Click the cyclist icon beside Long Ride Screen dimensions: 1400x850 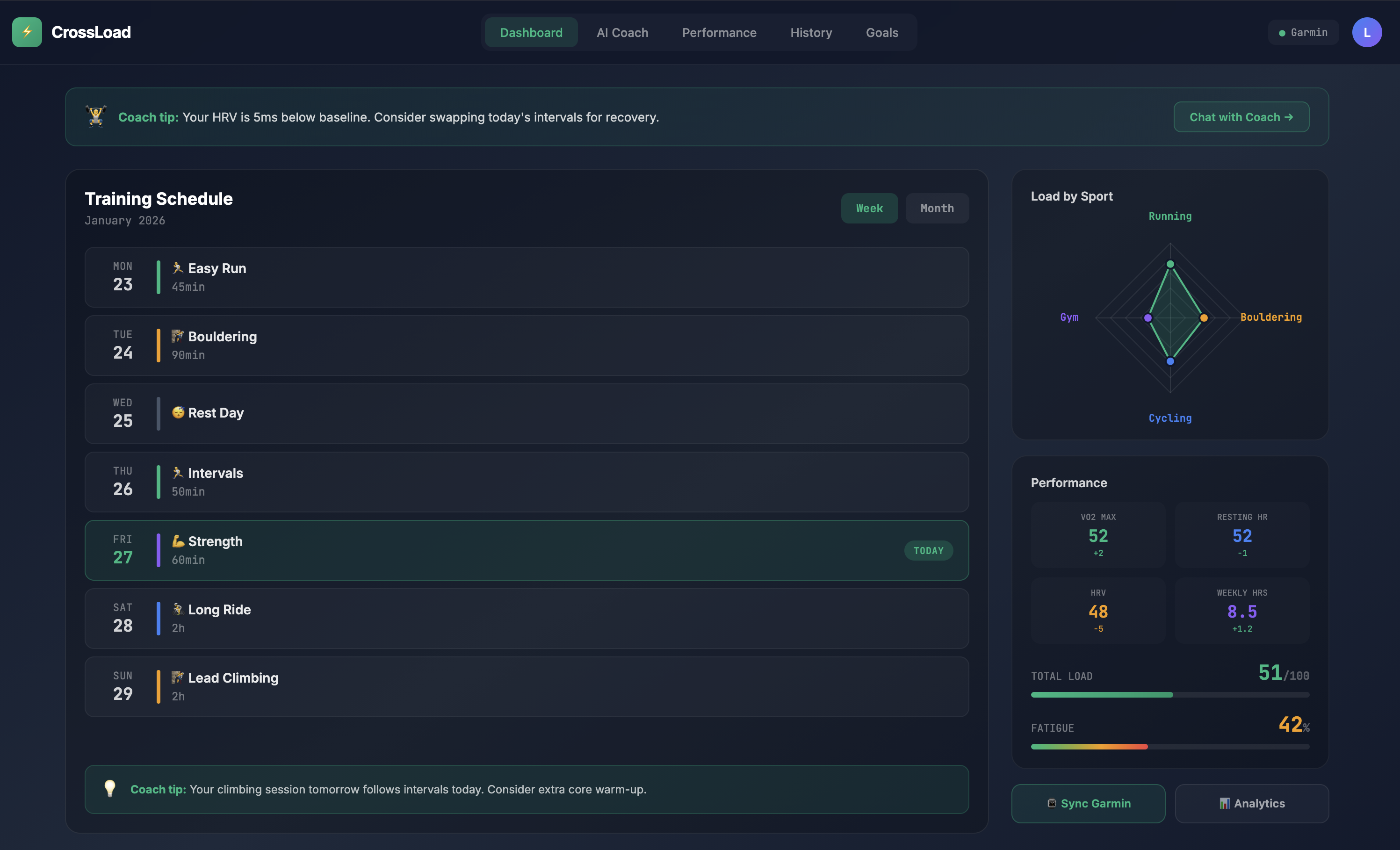[177, 609]
